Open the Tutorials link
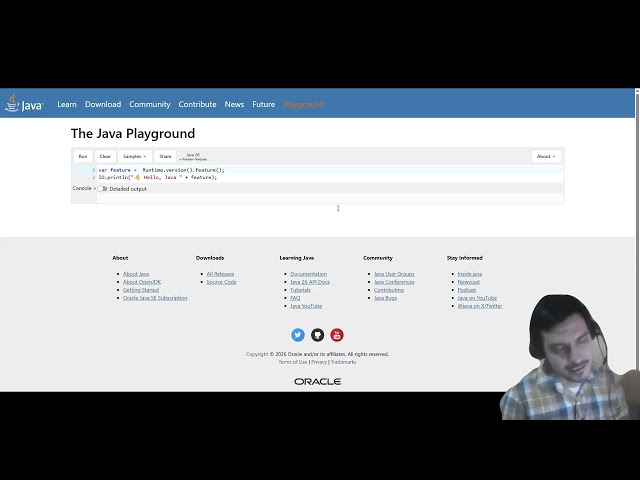Screen dimensions: 640x480 pyautogui.click(x=300, y=290)
